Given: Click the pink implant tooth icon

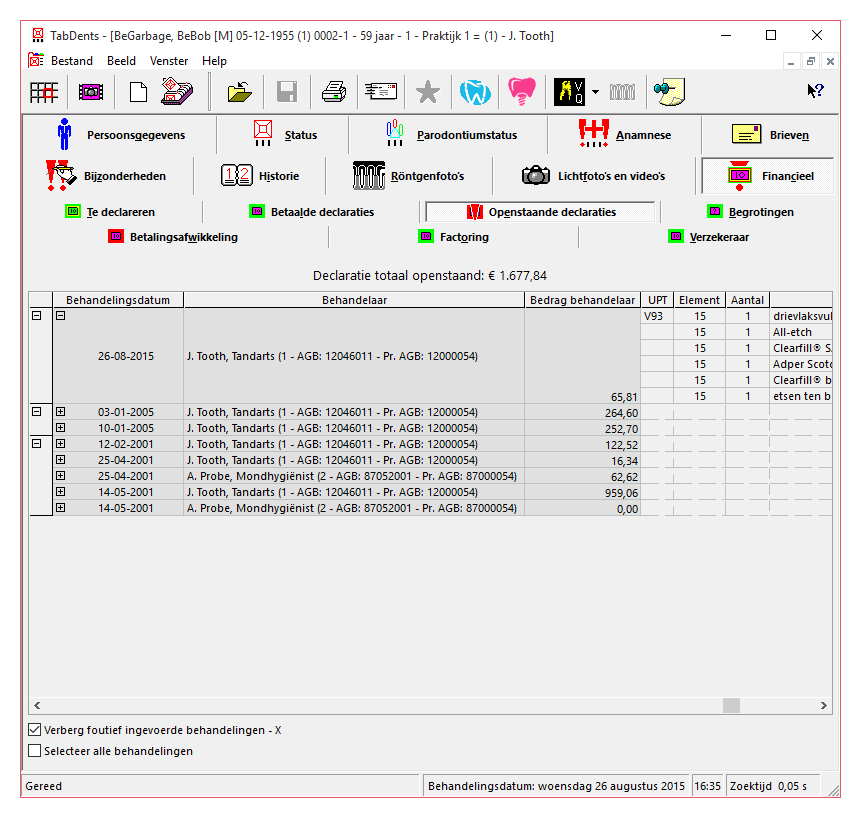Looking at the screenshot, I should (522, 91).
